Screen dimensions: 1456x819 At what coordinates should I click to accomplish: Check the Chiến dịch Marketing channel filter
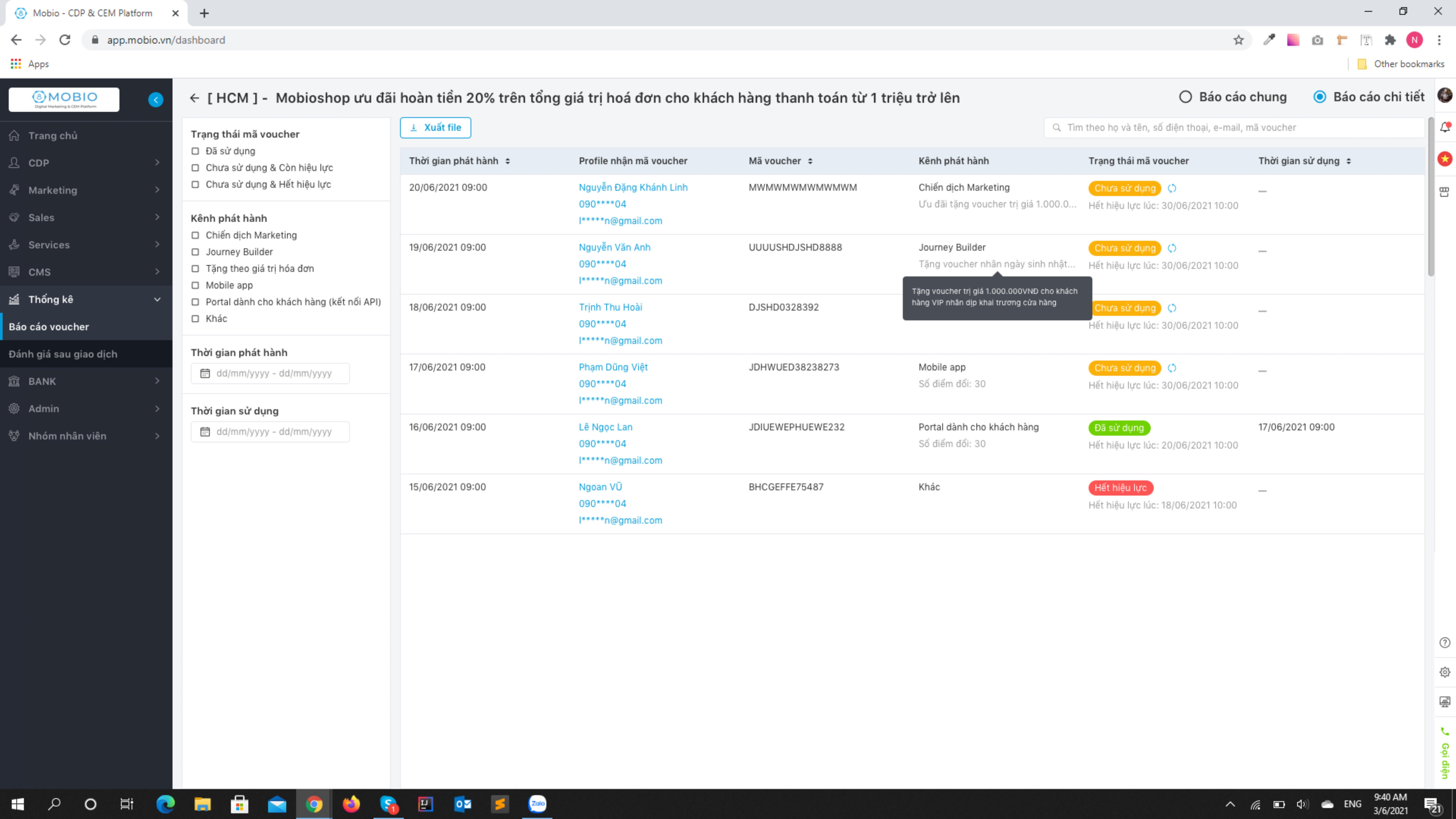click(195, 235)
